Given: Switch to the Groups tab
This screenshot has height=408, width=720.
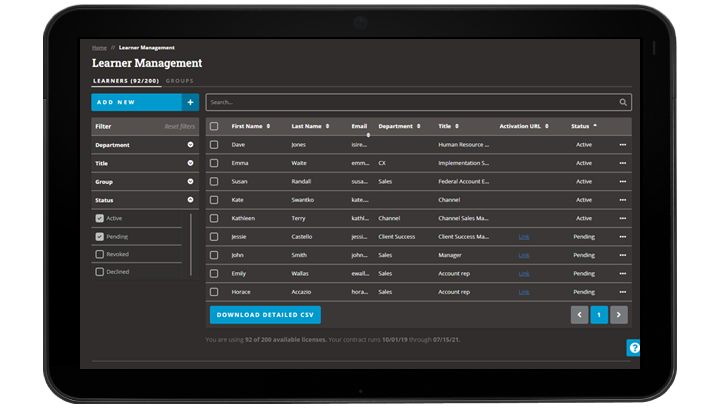Looking at the screenshot, I should point(180,80).
